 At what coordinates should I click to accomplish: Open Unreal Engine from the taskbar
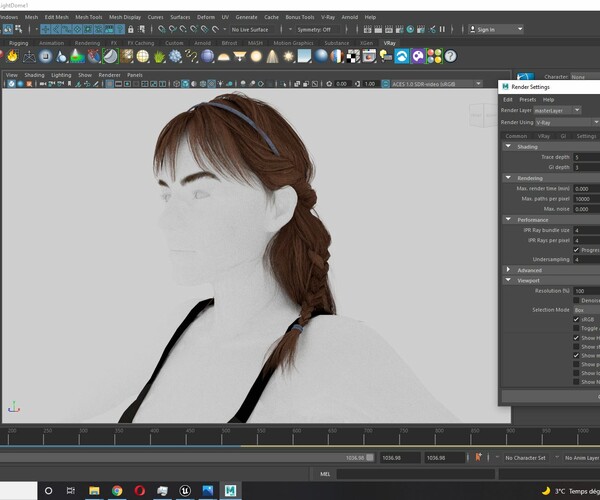click(x=185, y=490)
